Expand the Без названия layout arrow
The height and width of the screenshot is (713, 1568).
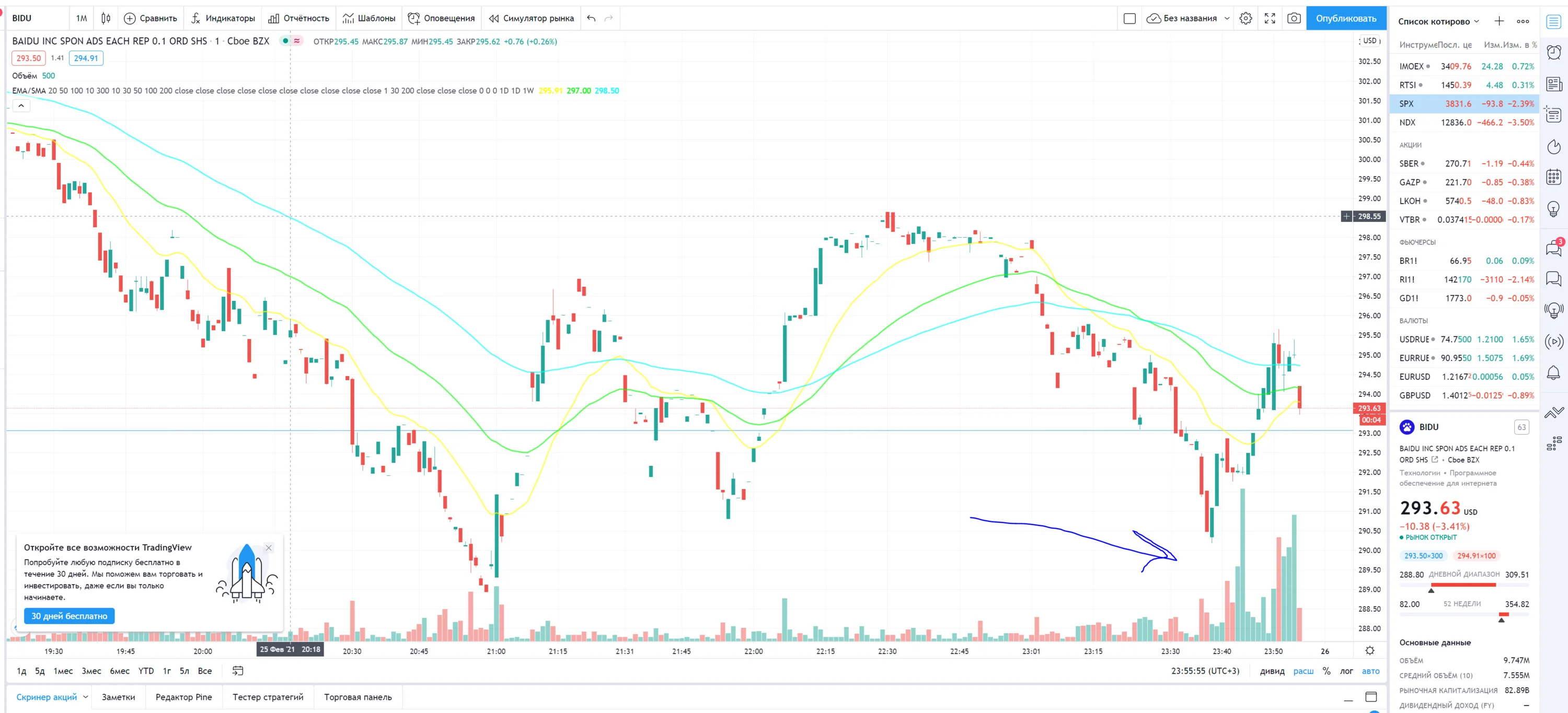click(1227, 18)
